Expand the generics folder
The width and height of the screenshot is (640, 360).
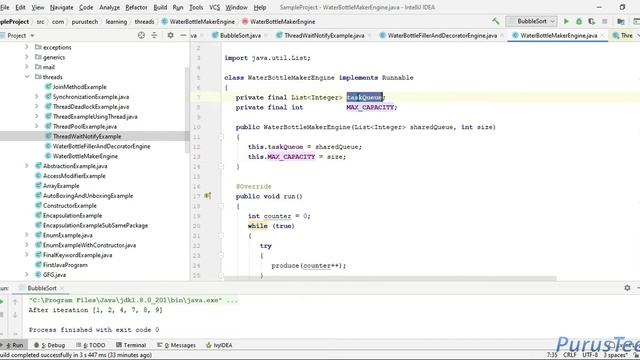coord(27,57)
